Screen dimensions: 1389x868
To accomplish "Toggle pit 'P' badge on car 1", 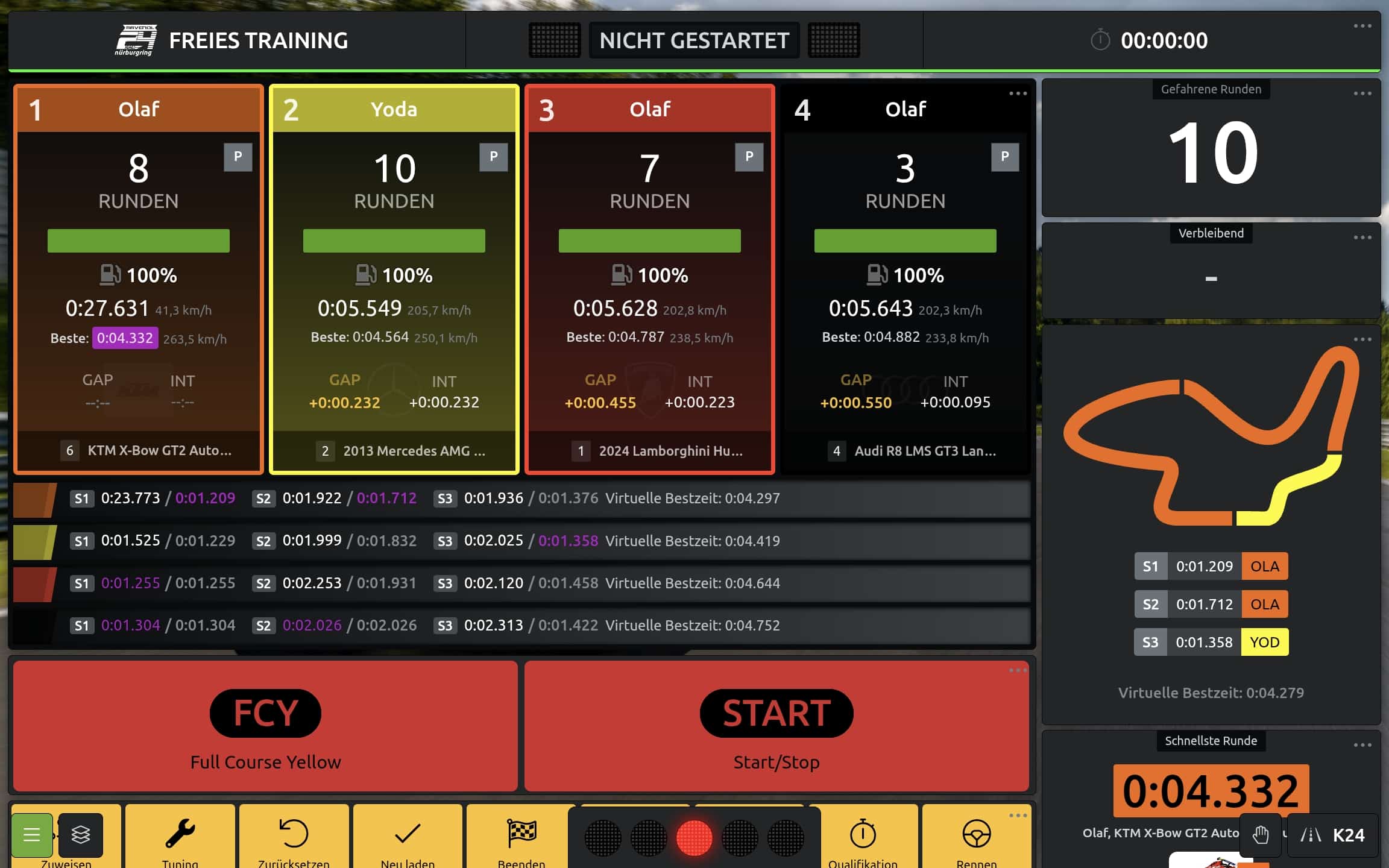I will 238,157.
